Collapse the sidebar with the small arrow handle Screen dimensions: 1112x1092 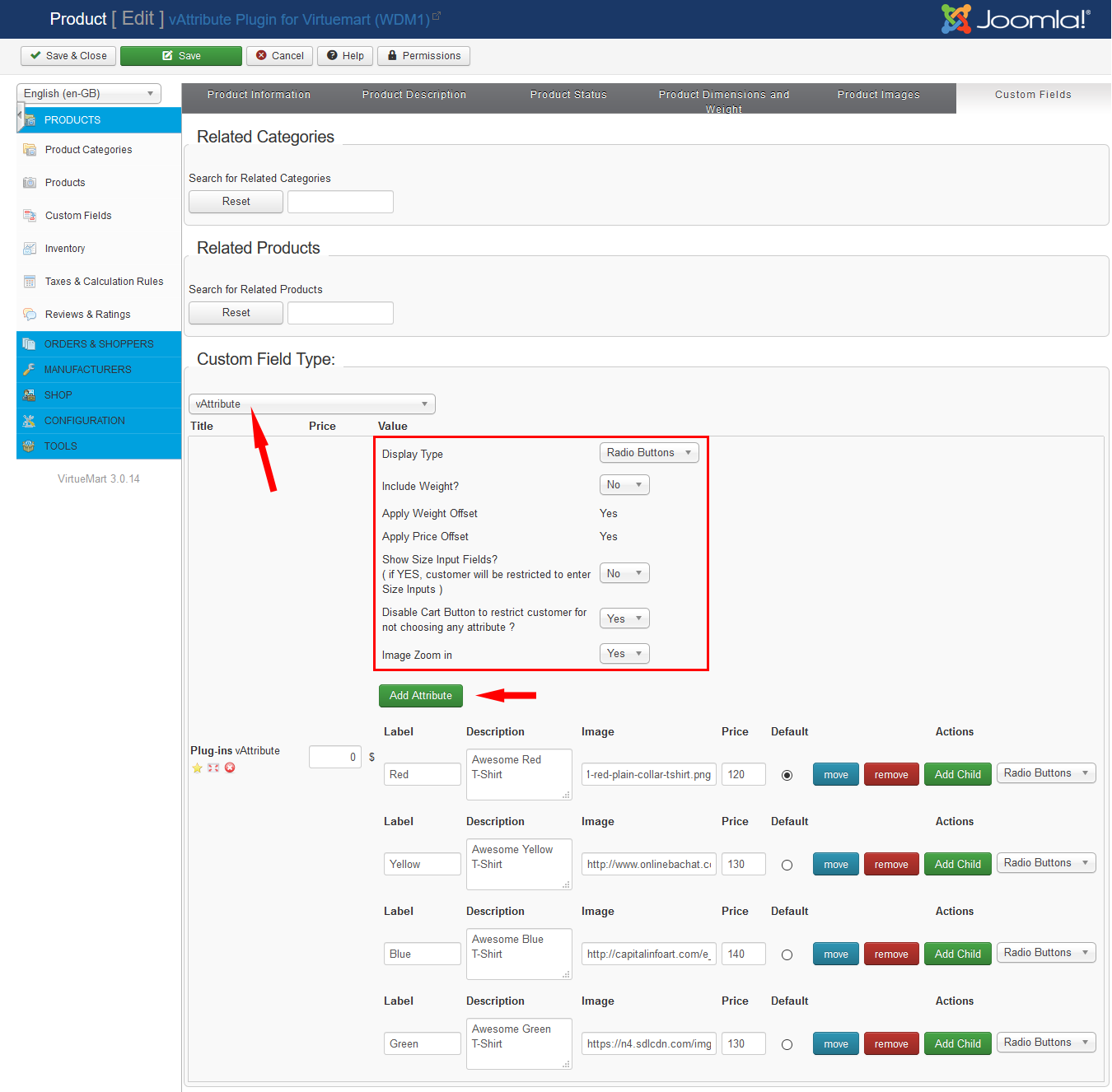(20, 114)
